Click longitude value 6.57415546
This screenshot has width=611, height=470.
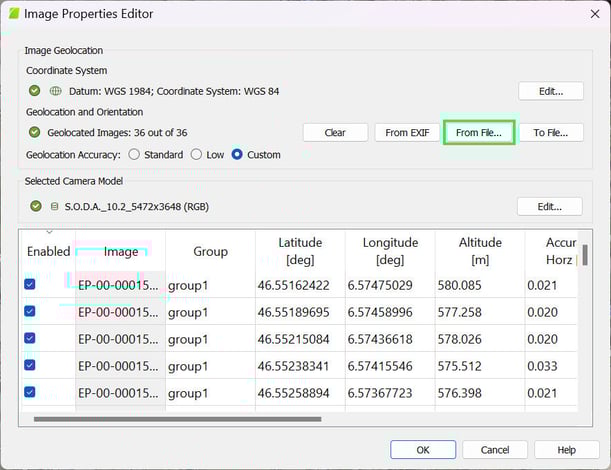380,366
